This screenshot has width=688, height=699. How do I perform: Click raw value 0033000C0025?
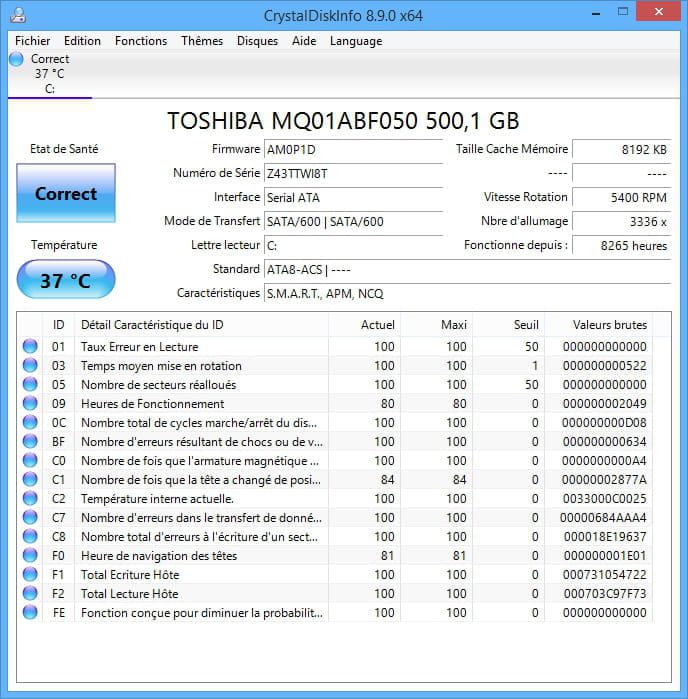(x=604, y=498)
